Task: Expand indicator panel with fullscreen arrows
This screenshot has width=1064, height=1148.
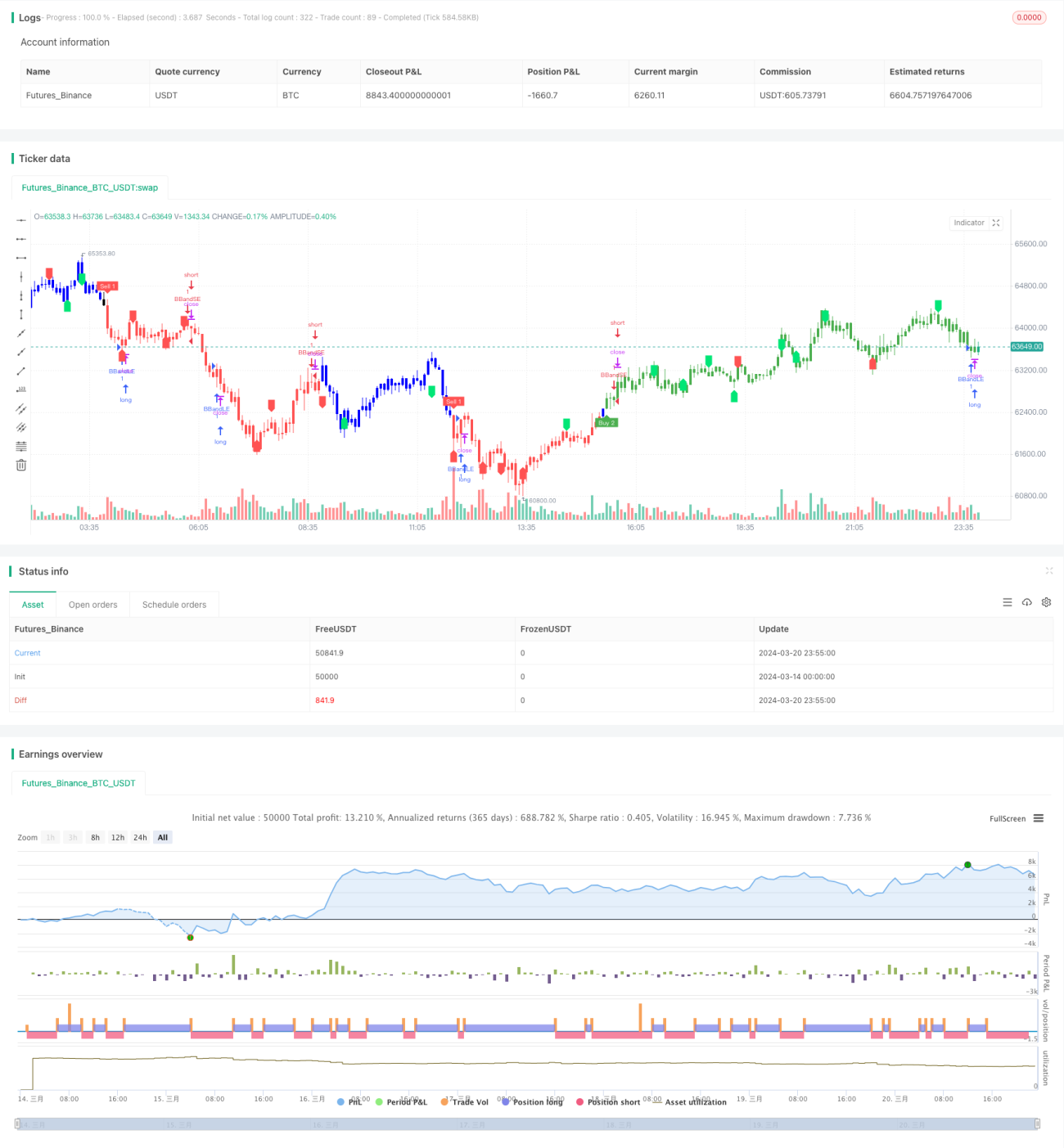Action: click(x=996, y=223)
